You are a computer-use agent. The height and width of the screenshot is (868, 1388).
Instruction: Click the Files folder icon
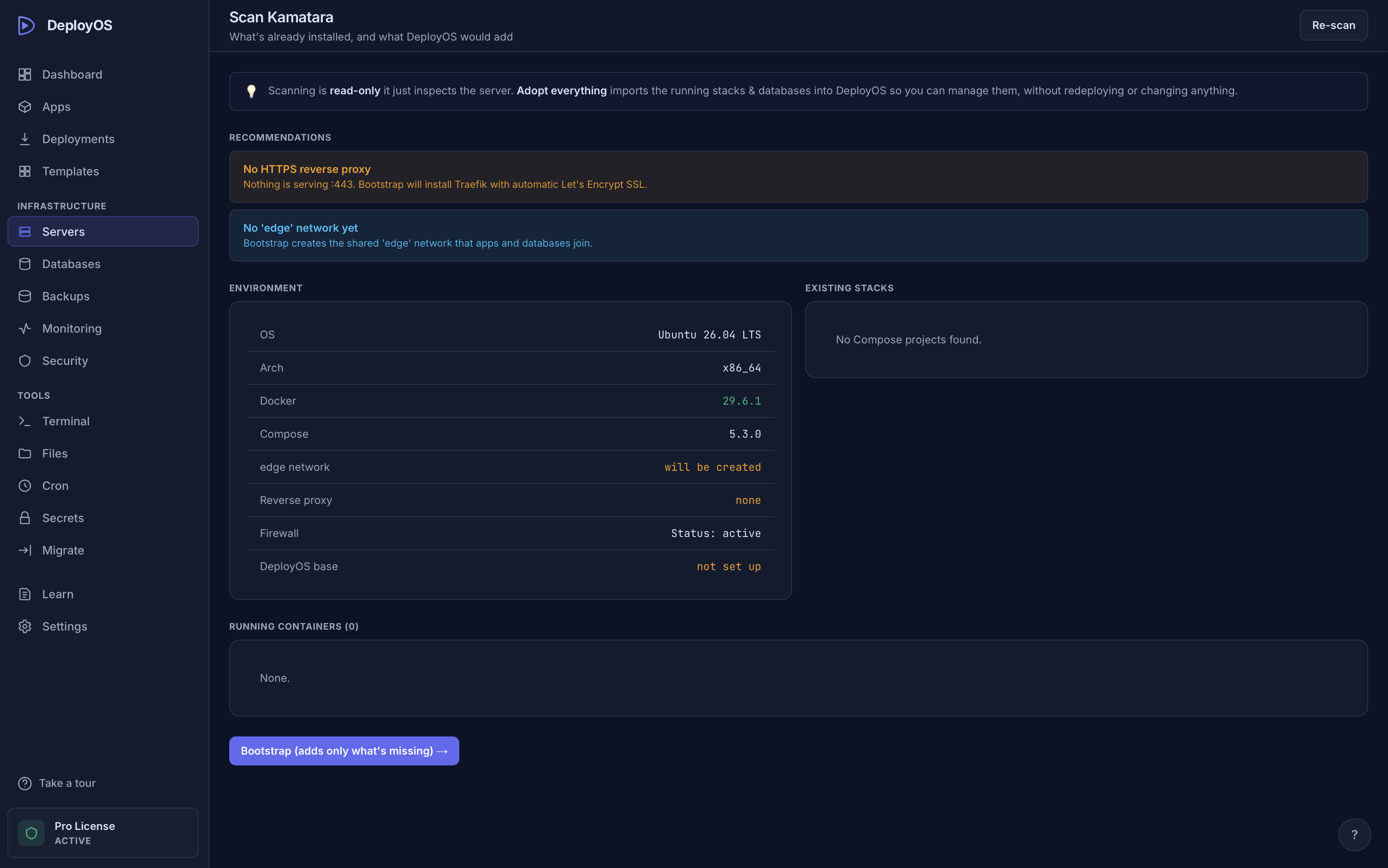tap(25, 453)
